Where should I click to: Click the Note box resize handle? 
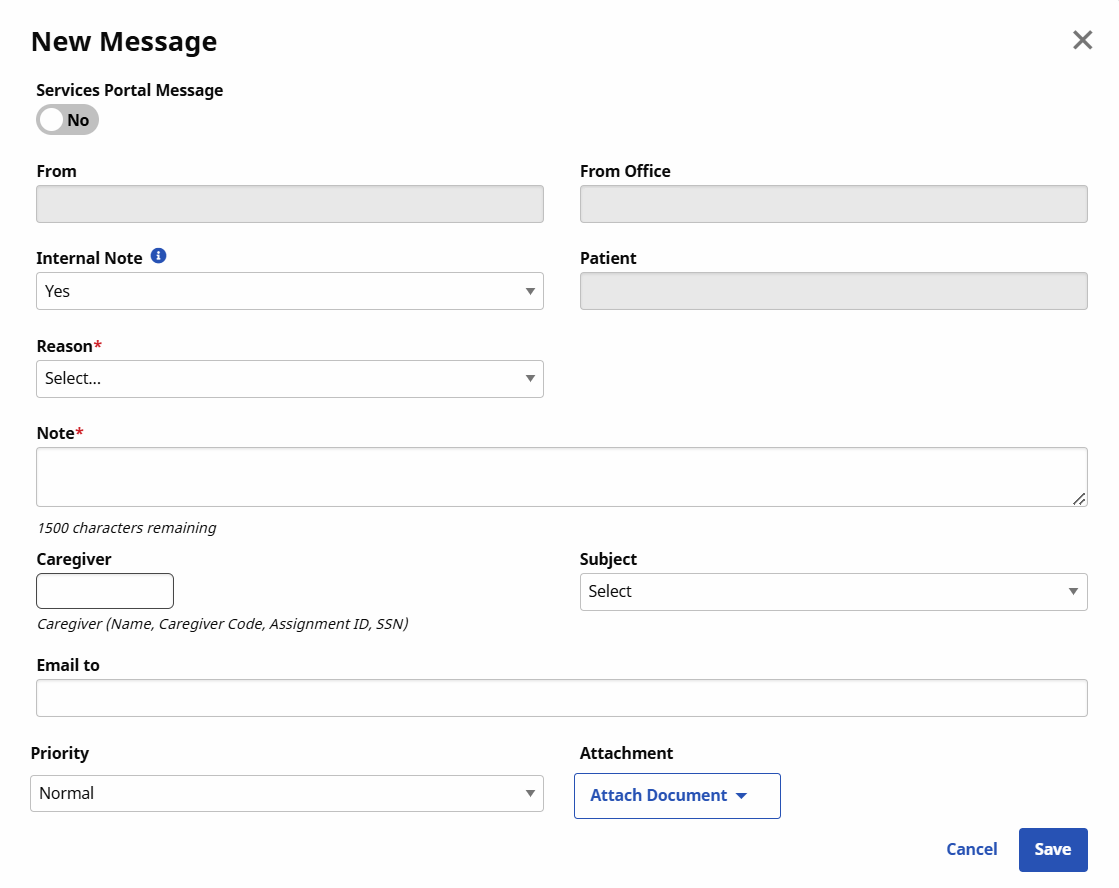[x=1079, y=498]
